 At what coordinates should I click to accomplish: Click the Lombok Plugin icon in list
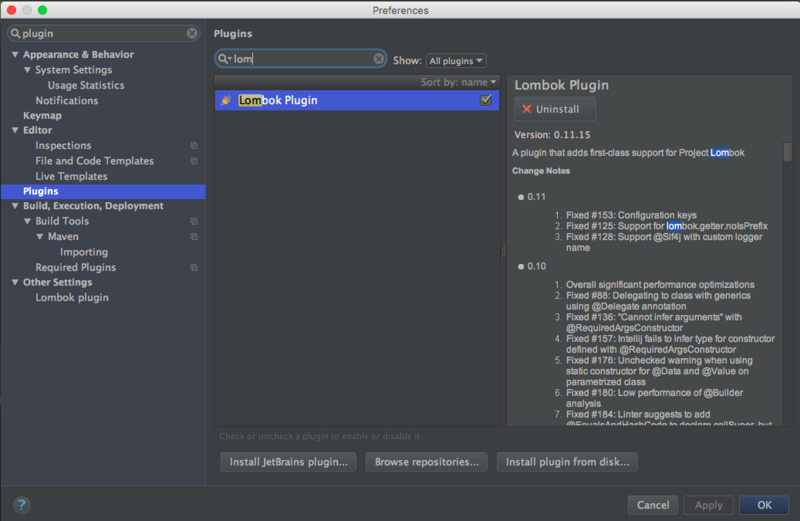(x=226, y=100)
